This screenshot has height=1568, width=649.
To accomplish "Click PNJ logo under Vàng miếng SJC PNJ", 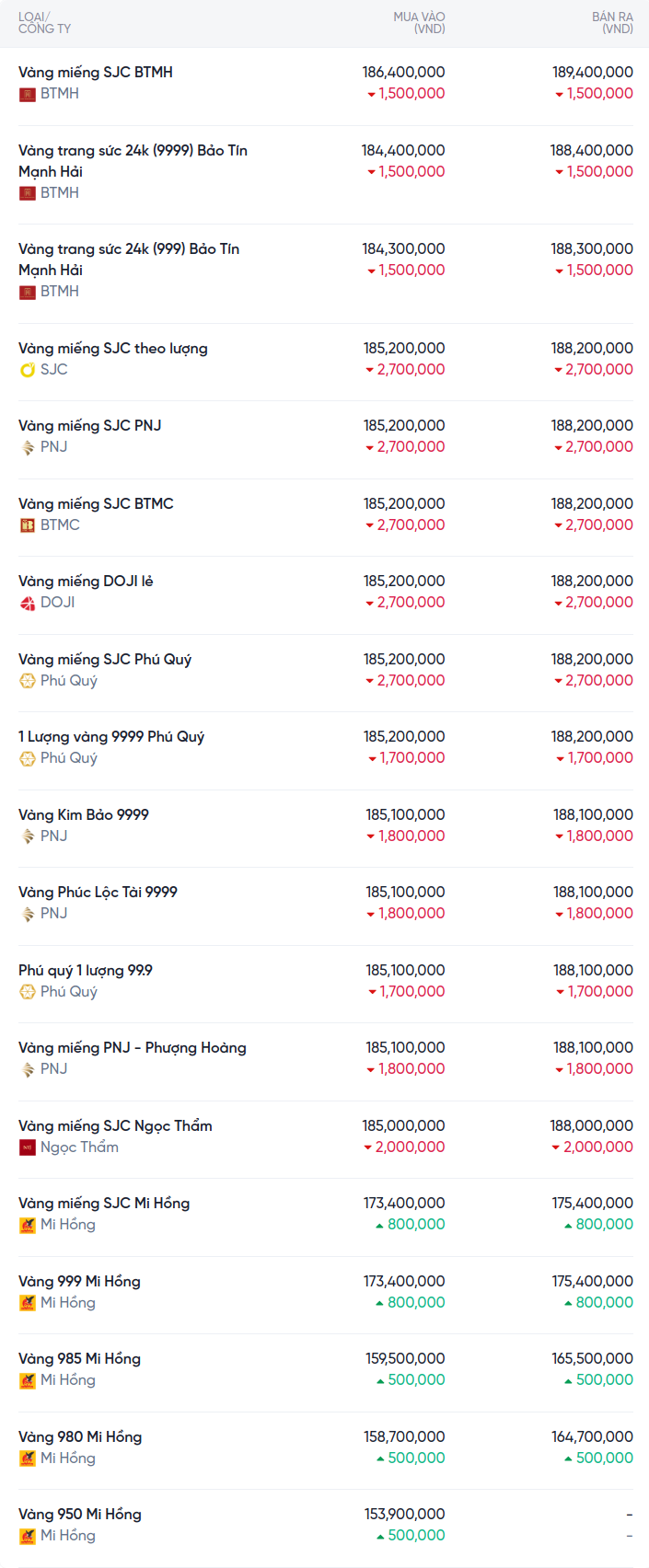I will tap(28, 447).
